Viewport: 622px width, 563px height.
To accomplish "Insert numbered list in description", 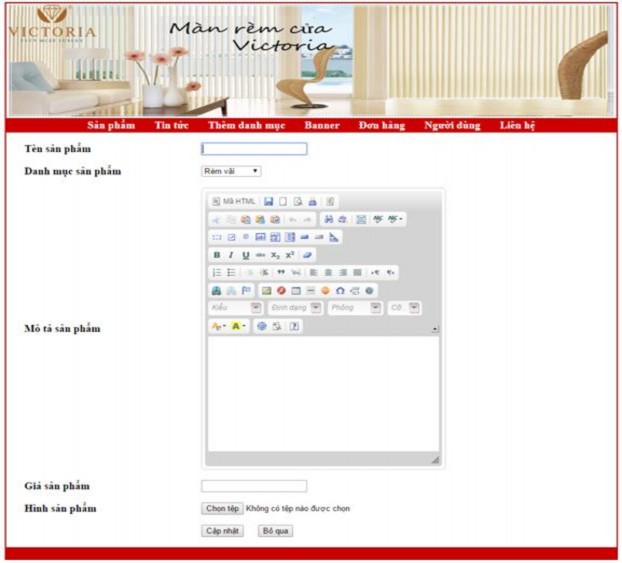I will point(216,272).
